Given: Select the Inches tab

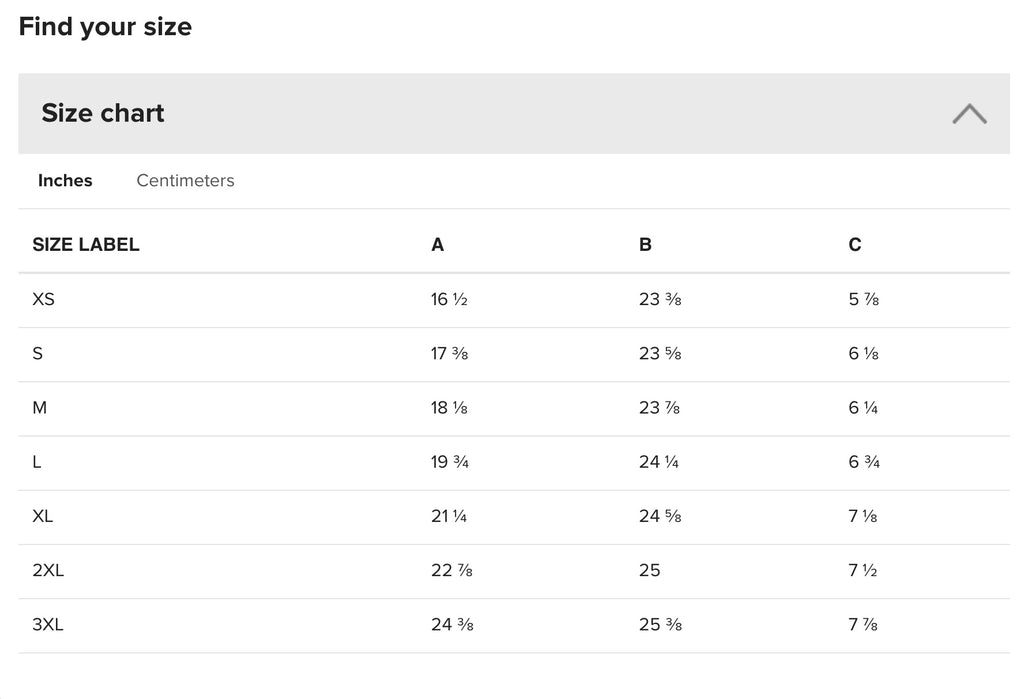Looking at the screenshot, I should point(65,180).
